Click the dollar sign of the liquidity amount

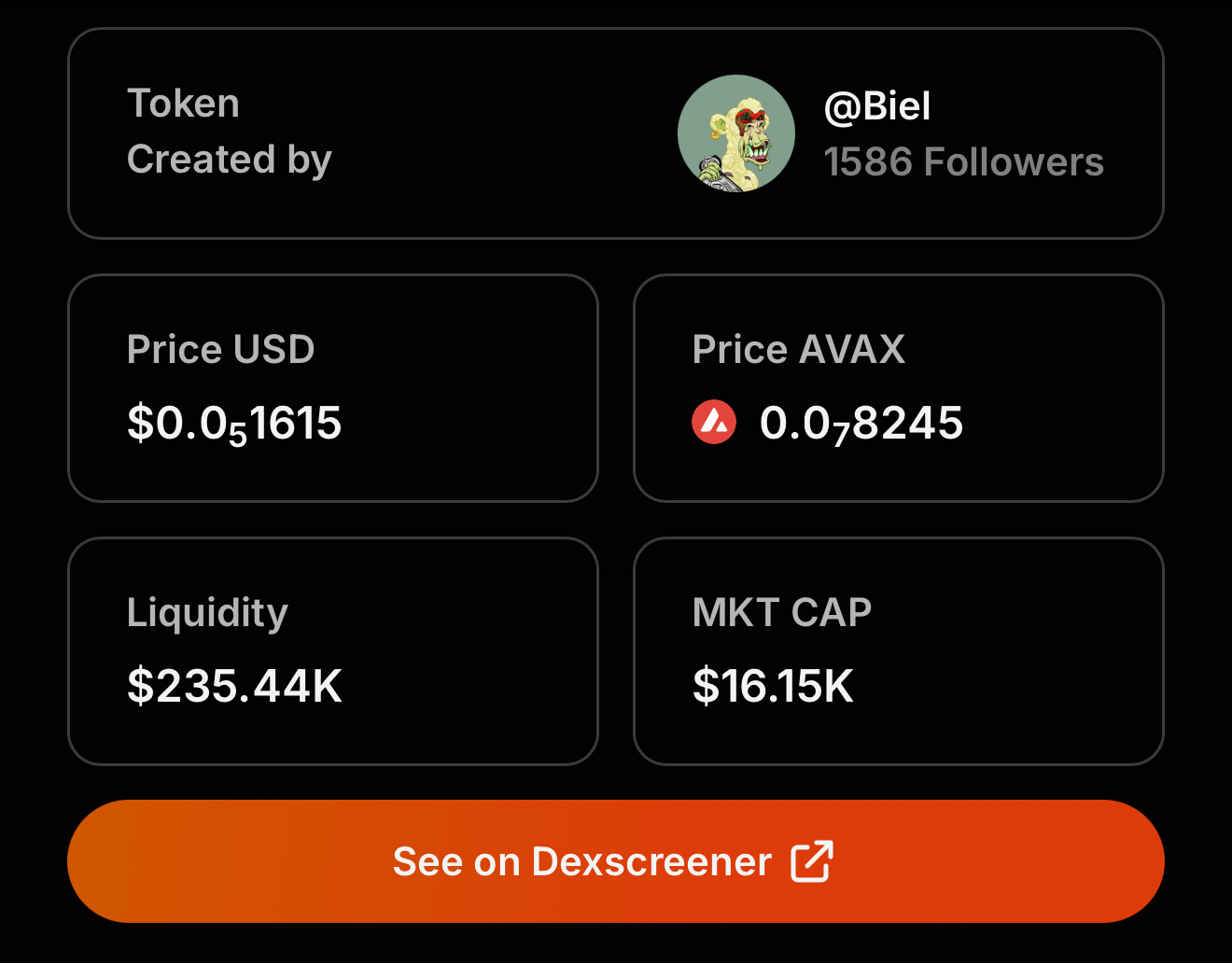point(140,686)
